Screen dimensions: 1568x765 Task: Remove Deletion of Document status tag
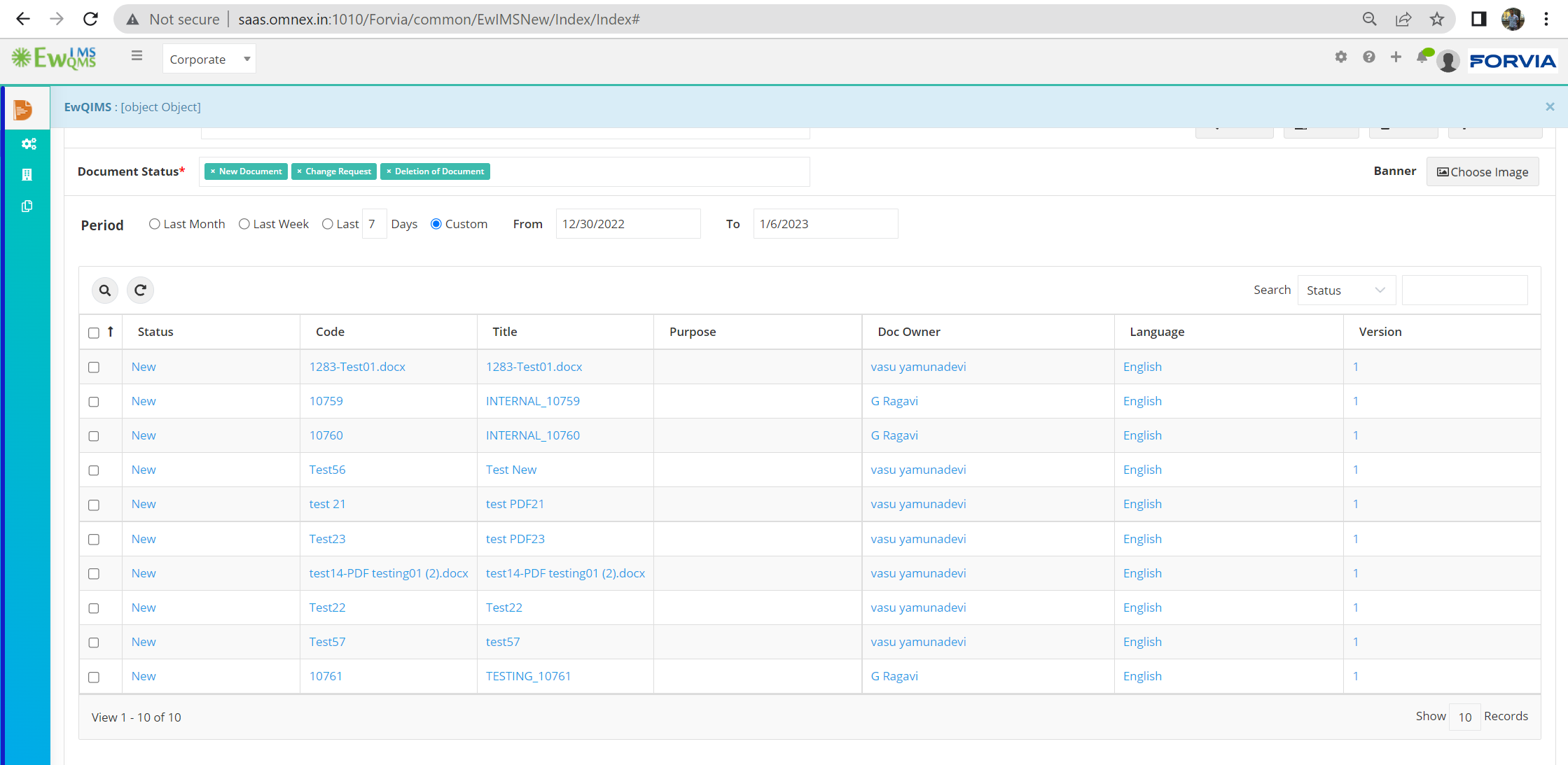point(389,171)
